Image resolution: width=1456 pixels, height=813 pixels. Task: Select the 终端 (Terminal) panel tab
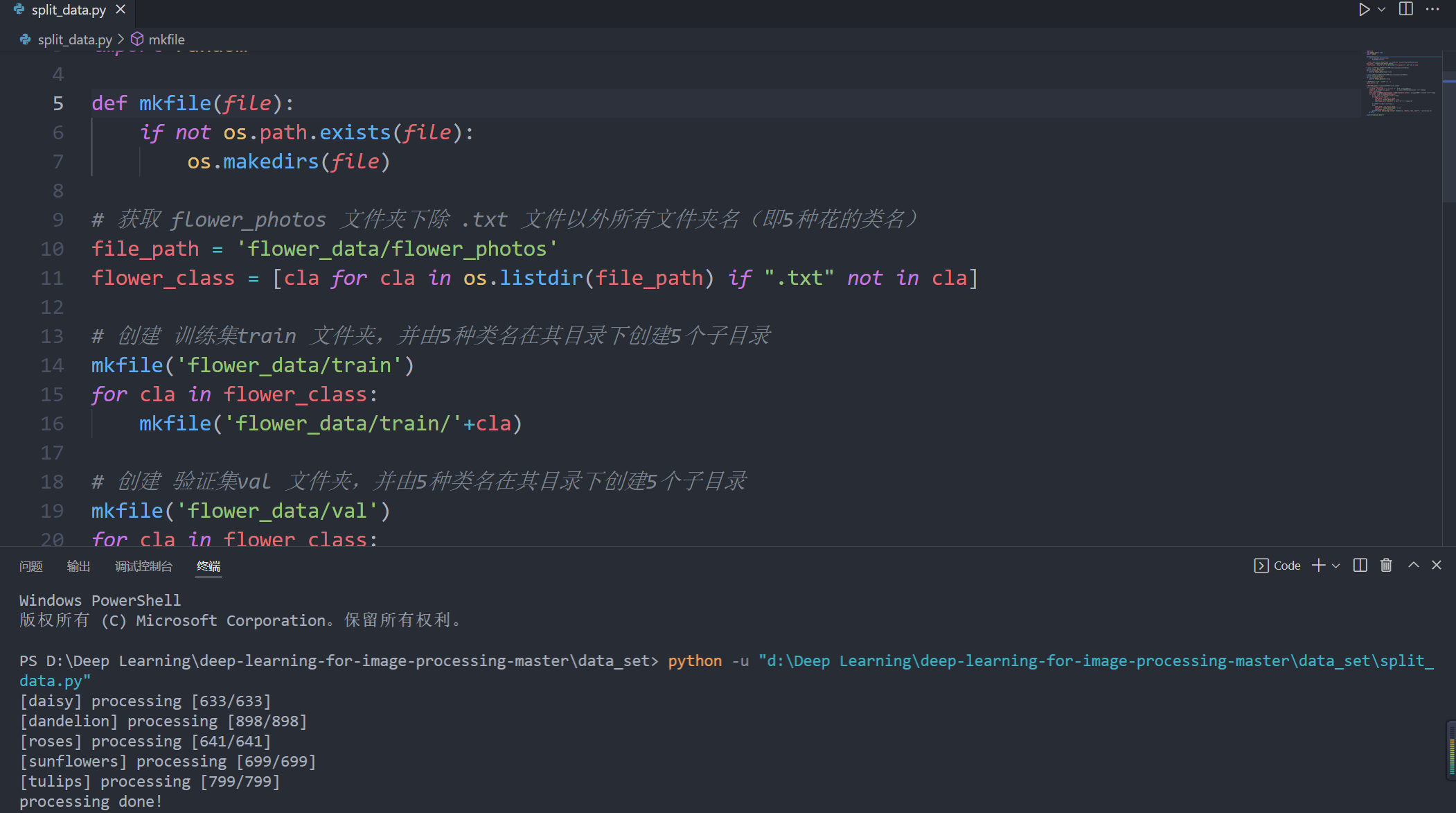(x=208, y=566)
